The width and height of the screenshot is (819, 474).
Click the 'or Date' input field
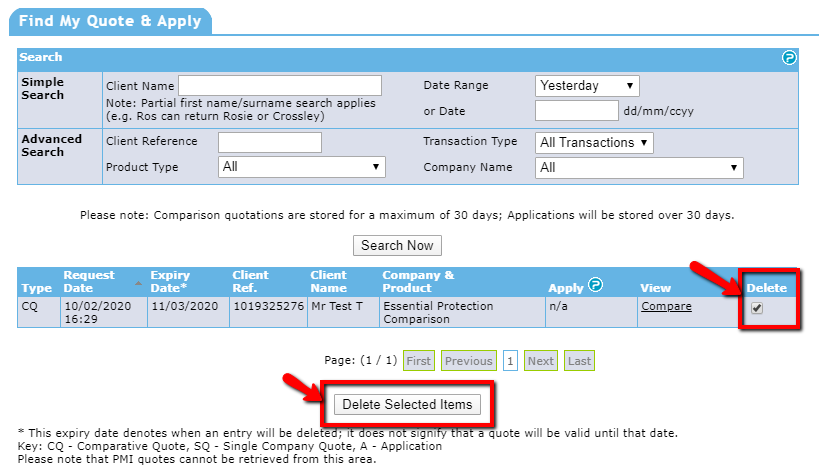point(576,111)
